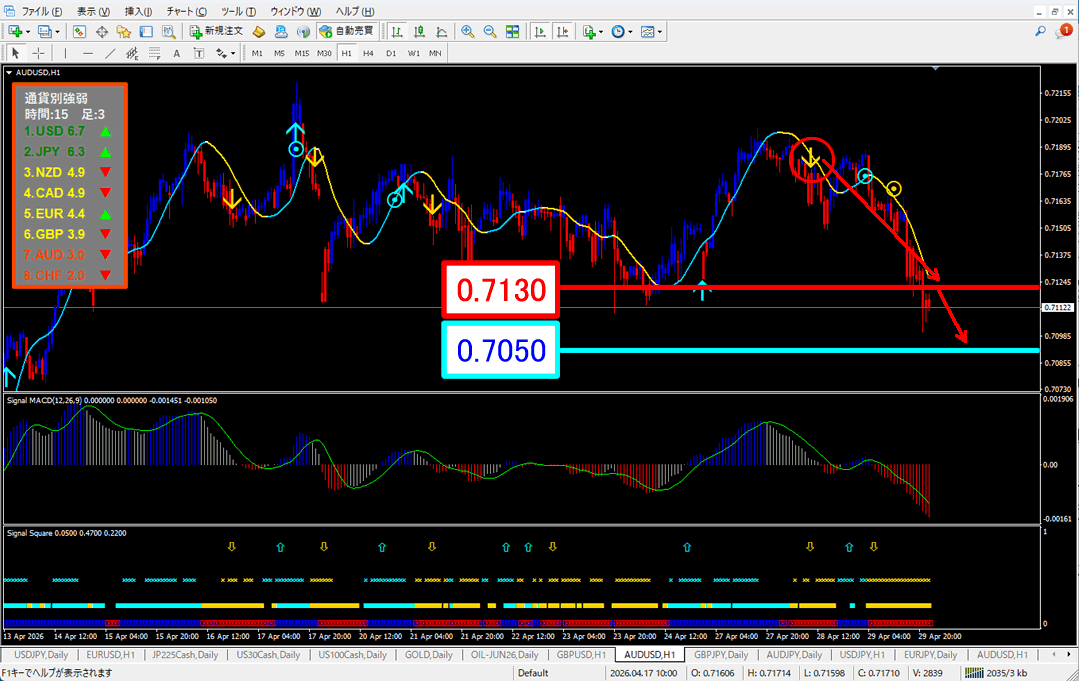Select the horizontal line drawing tool
Screen dimensions: 1080x681
[x=88, y=53]
